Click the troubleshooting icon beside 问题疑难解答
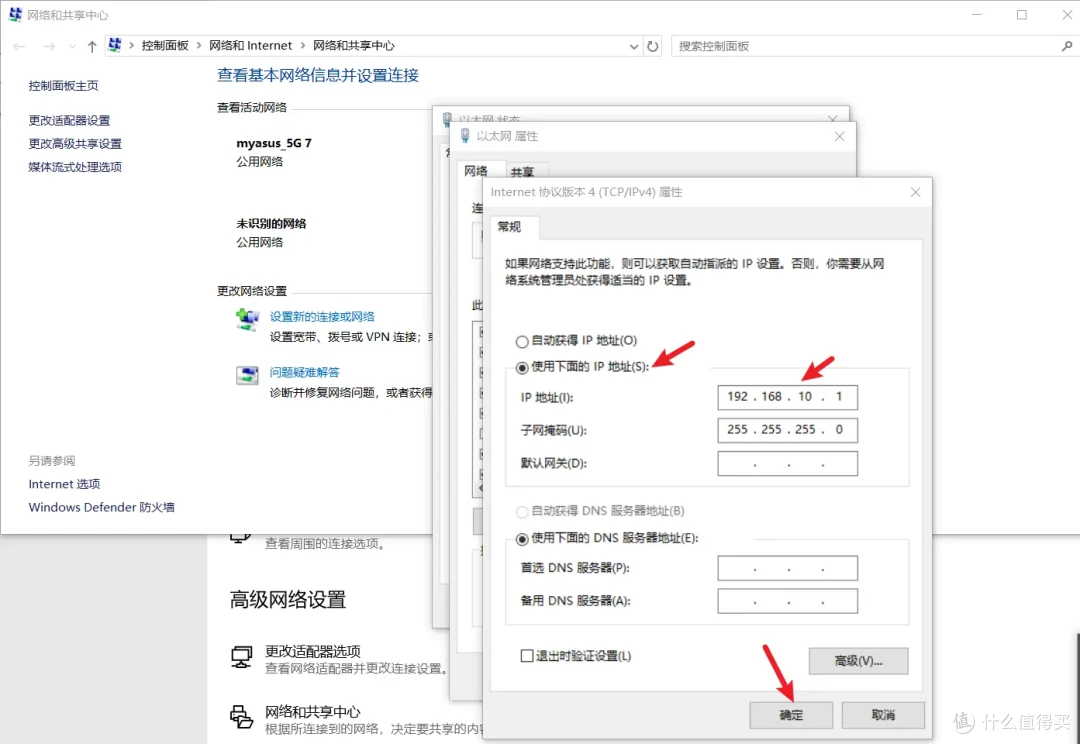1080x744 pixels. pyautogui.click(x=247, y=375)
